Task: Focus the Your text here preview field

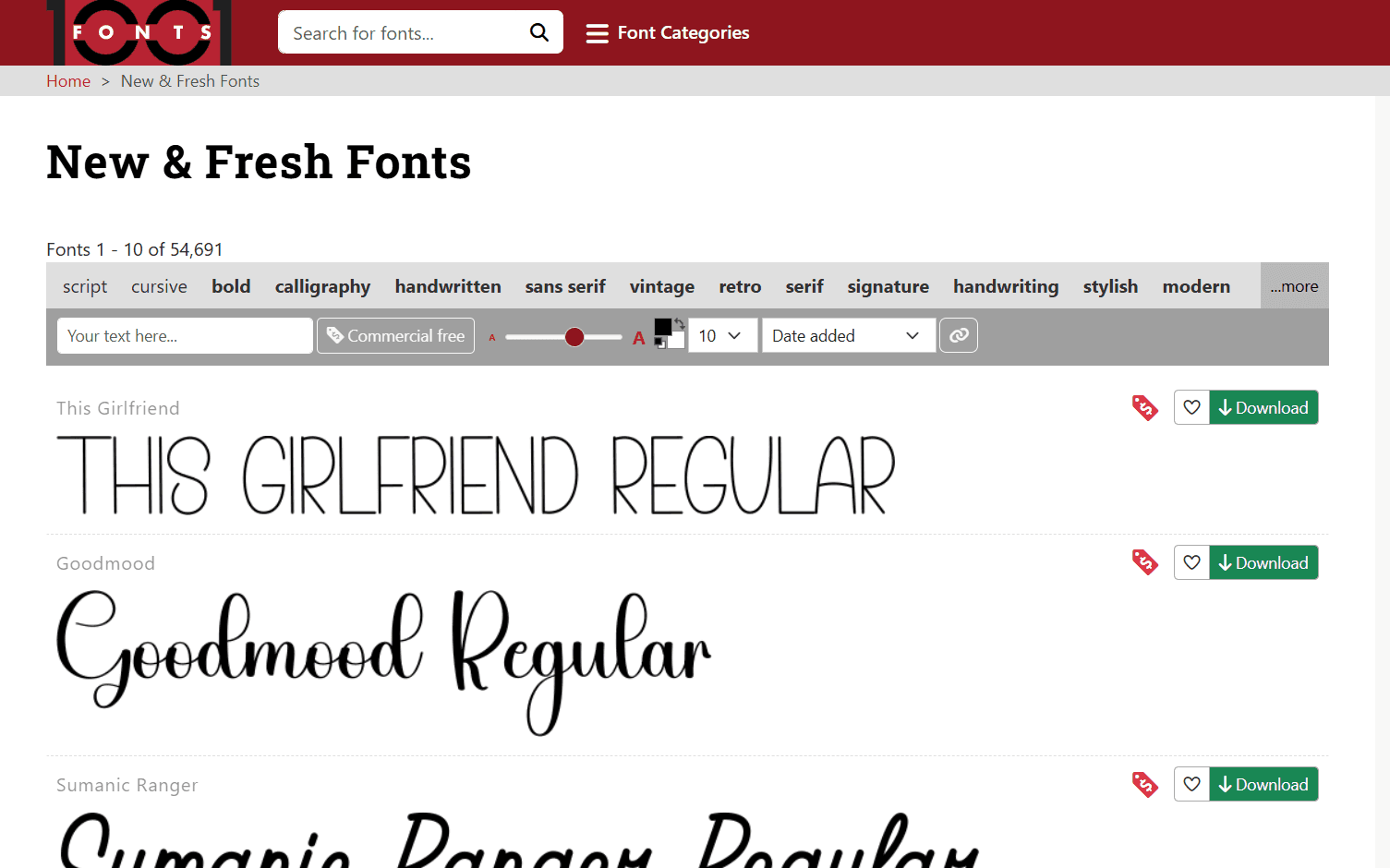Action: 185,336
